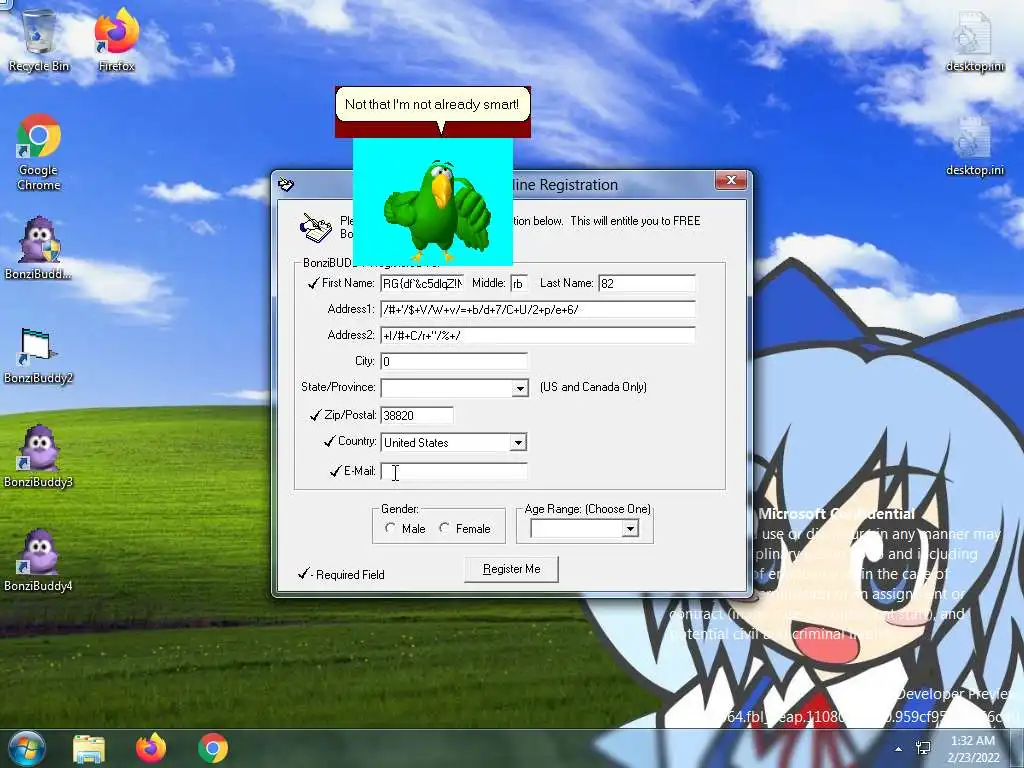The height and width of the screenshot is (768, 1024).
Task: Open the Google Chrome desktop shortcut
Action: [39, 152]
